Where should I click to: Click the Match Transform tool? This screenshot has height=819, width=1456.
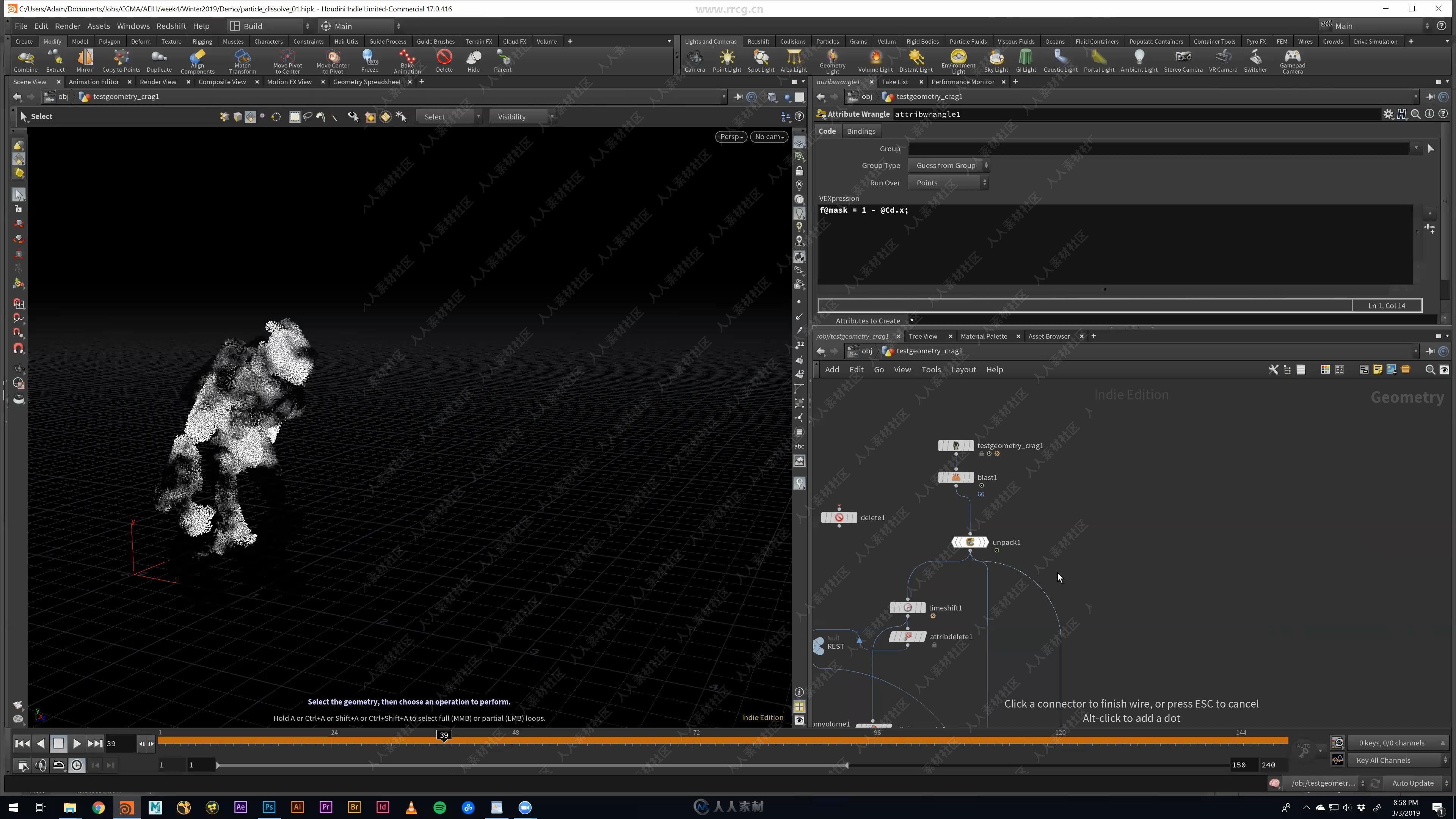click(243, 61)
